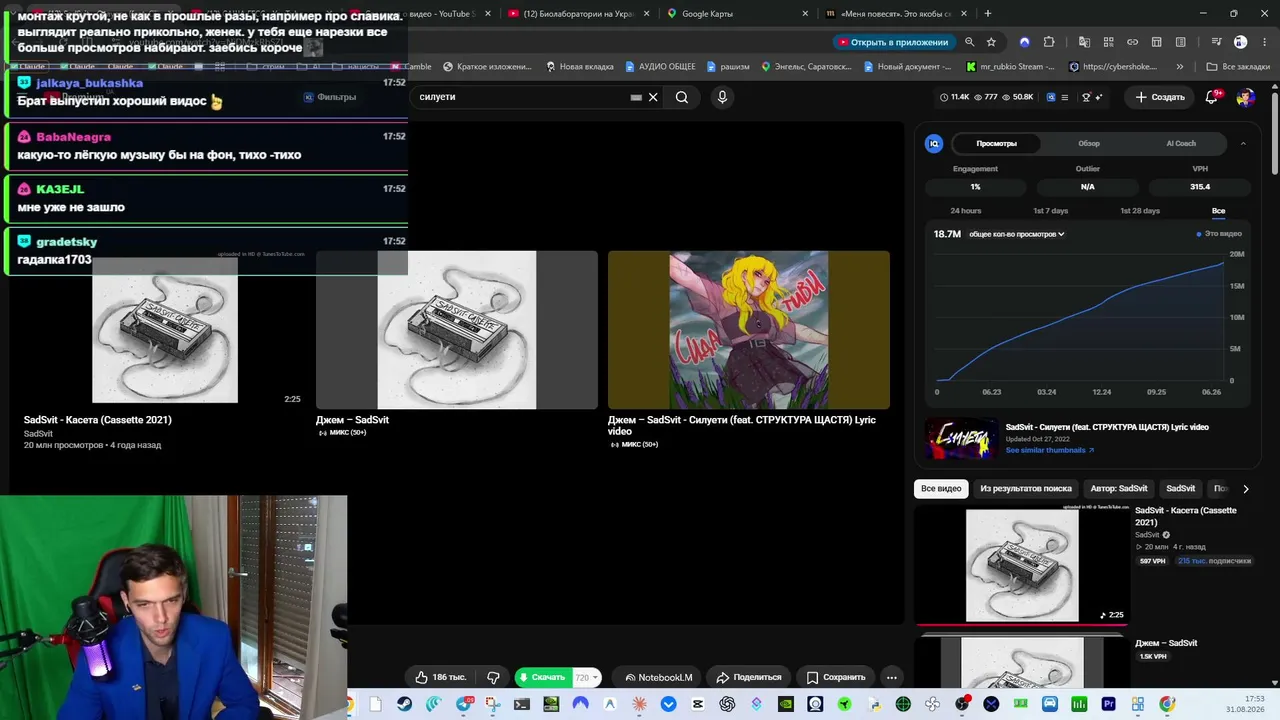Collapse the vidIQ stats panel chevron

click(1243, 144)
